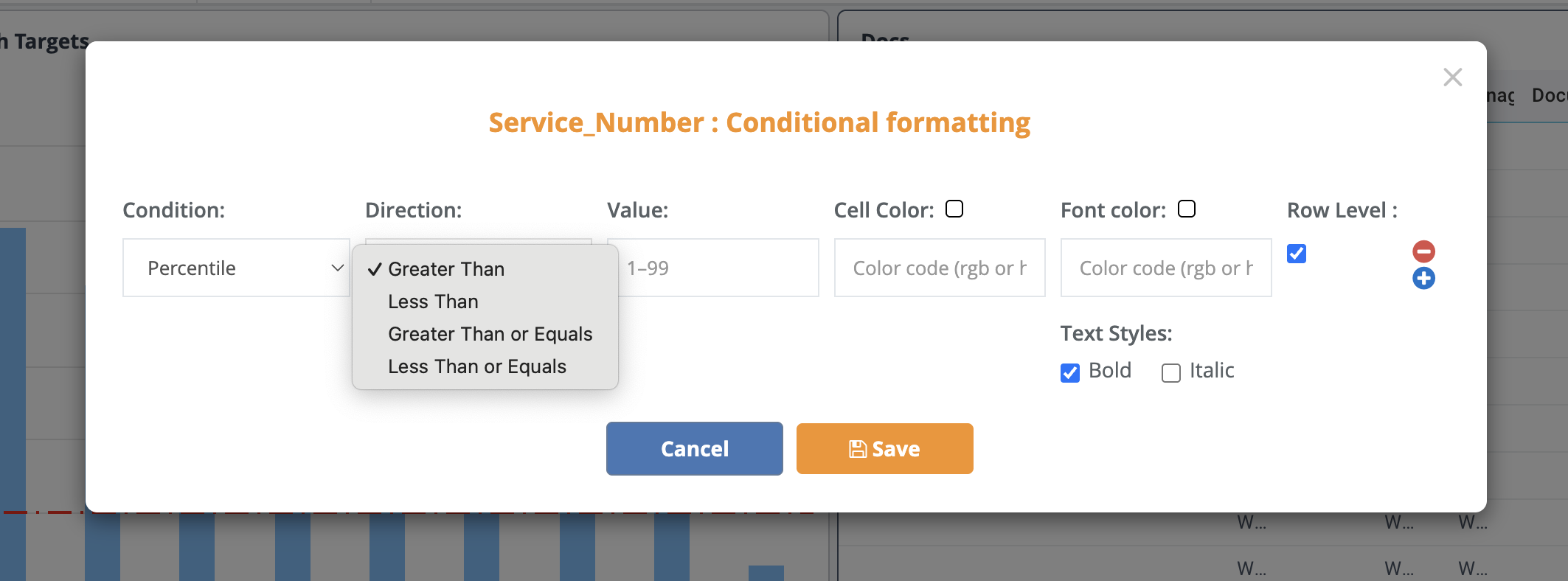The image size is (1568, 581).
Task: Uncheck the Row Level checkbox
Action: [1297, 254]
